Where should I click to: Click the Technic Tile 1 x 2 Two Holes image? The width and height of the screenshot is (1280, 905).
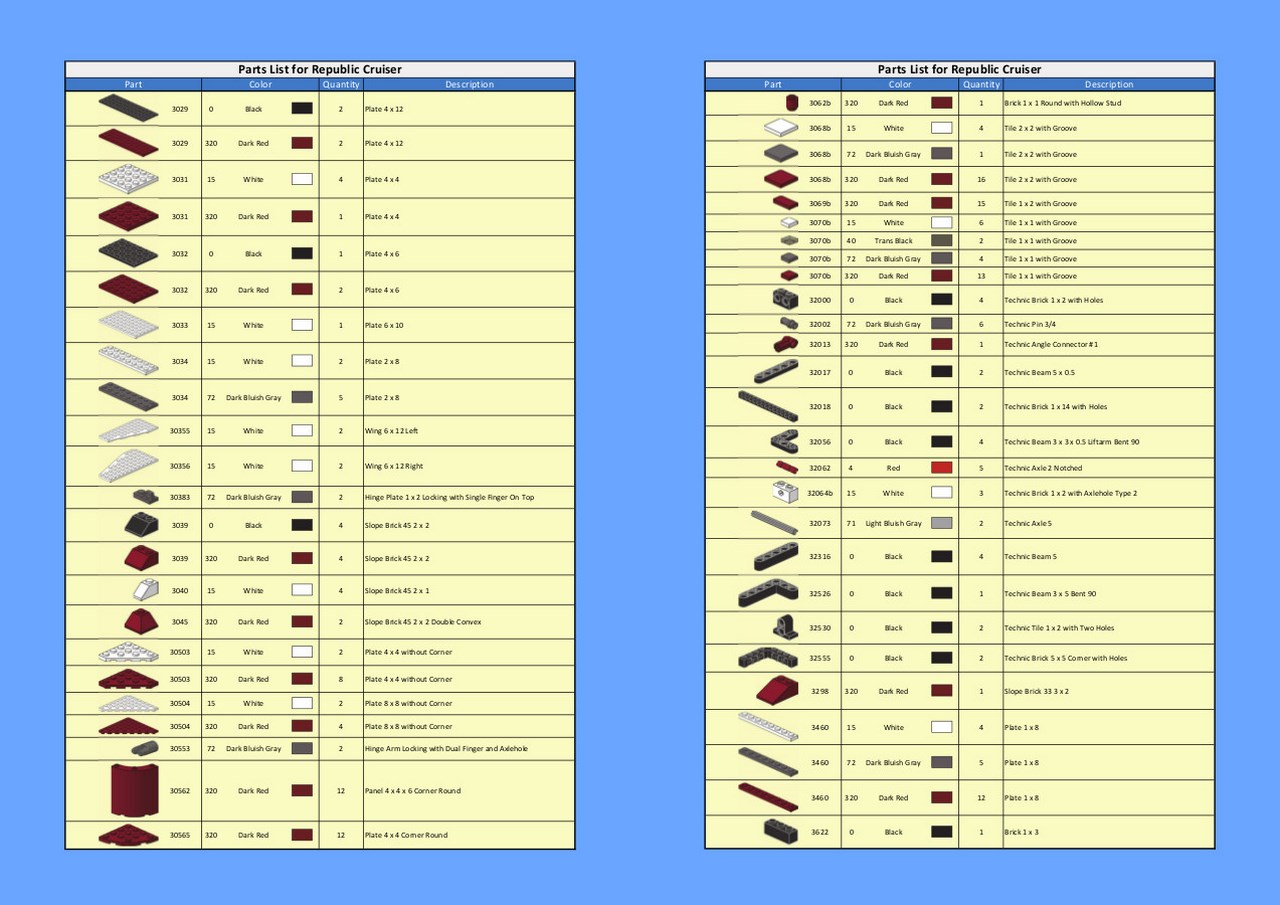[785, 627]
